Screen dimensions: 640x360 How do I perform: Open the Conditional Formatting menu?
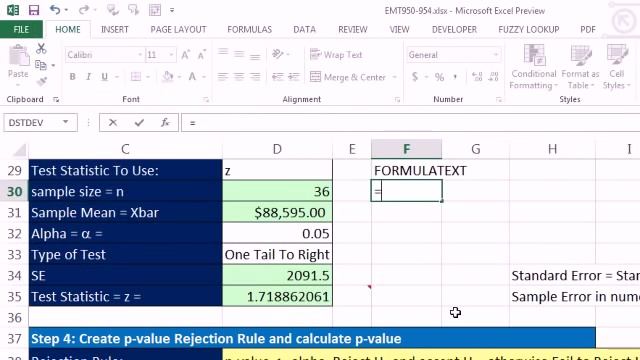click(533, 67)
